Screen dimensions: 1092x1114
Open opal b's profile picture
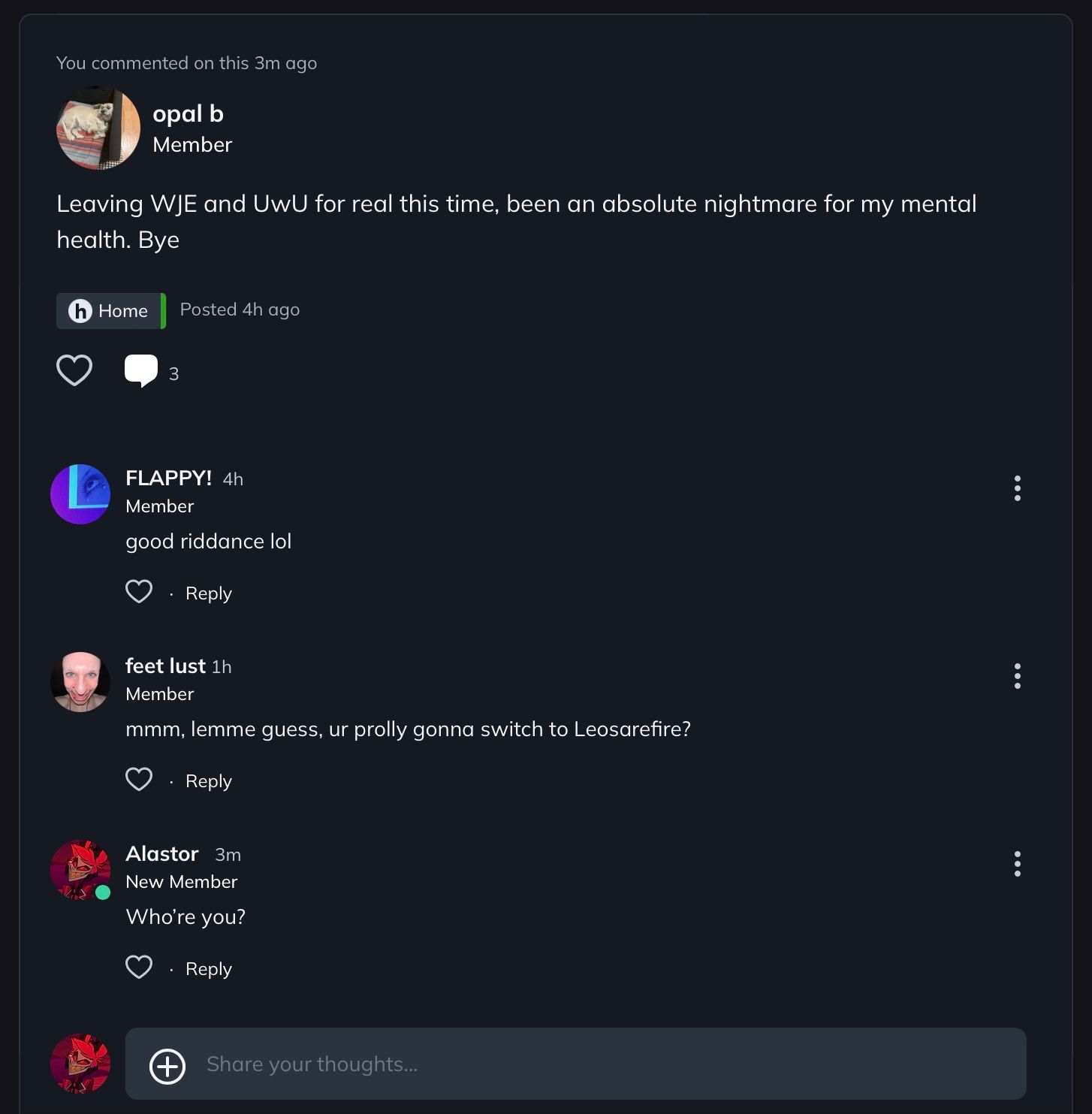point(98,128)
